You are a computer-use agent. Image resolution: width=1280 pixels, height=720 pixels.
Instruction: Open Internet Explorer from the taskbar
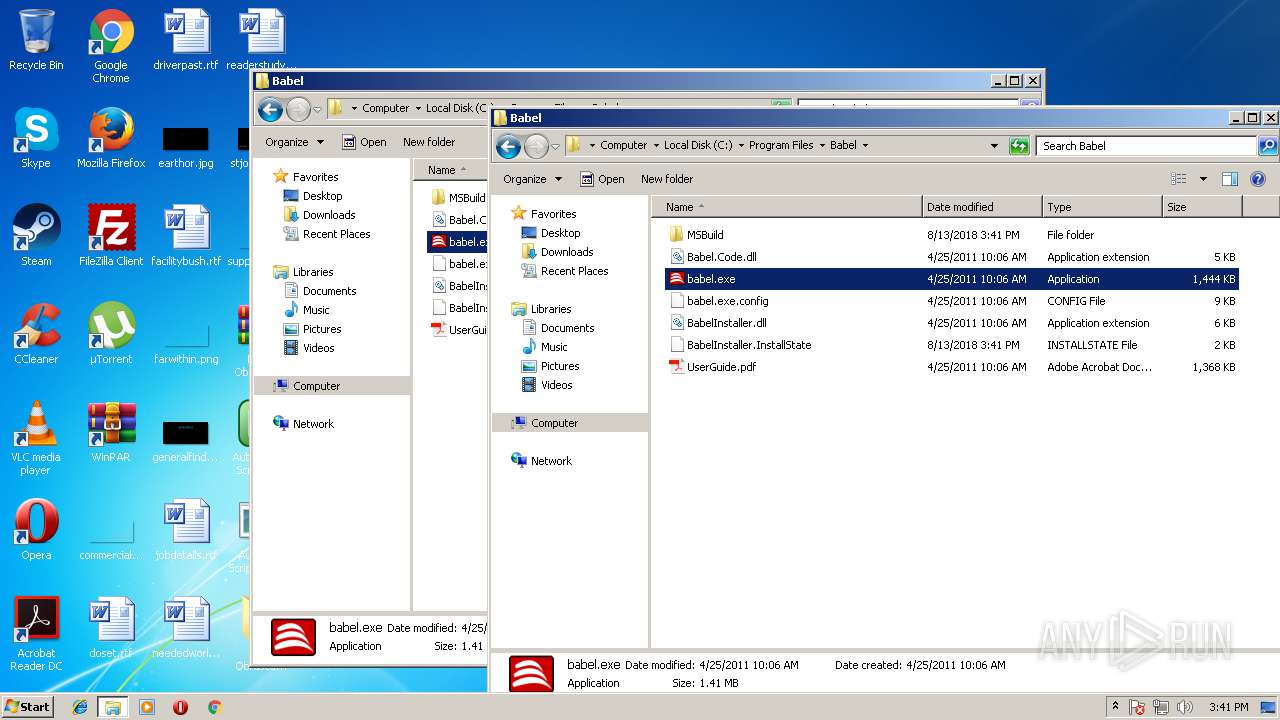80,707
